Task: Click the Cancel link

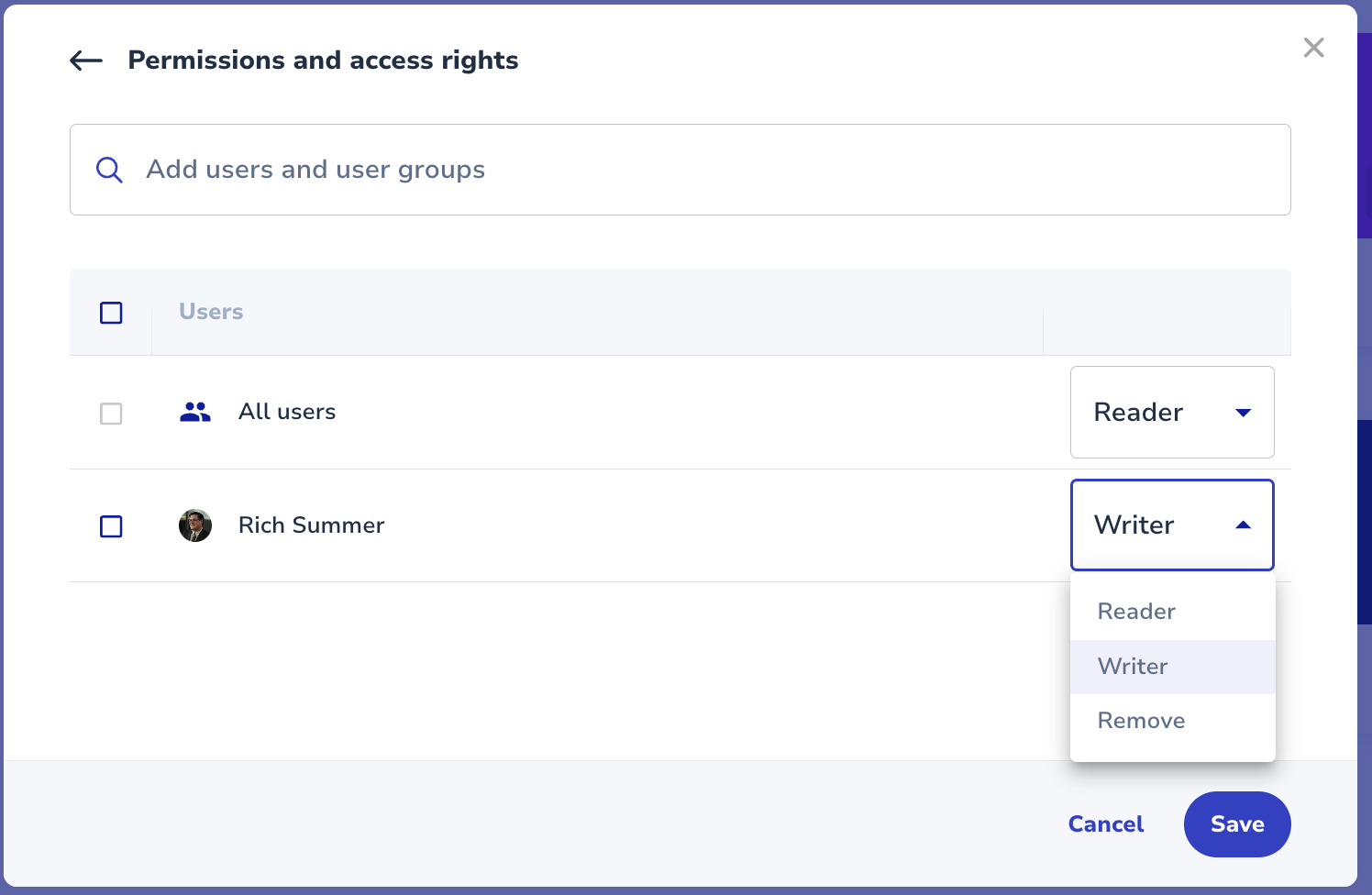Action: pos(1105,824)
